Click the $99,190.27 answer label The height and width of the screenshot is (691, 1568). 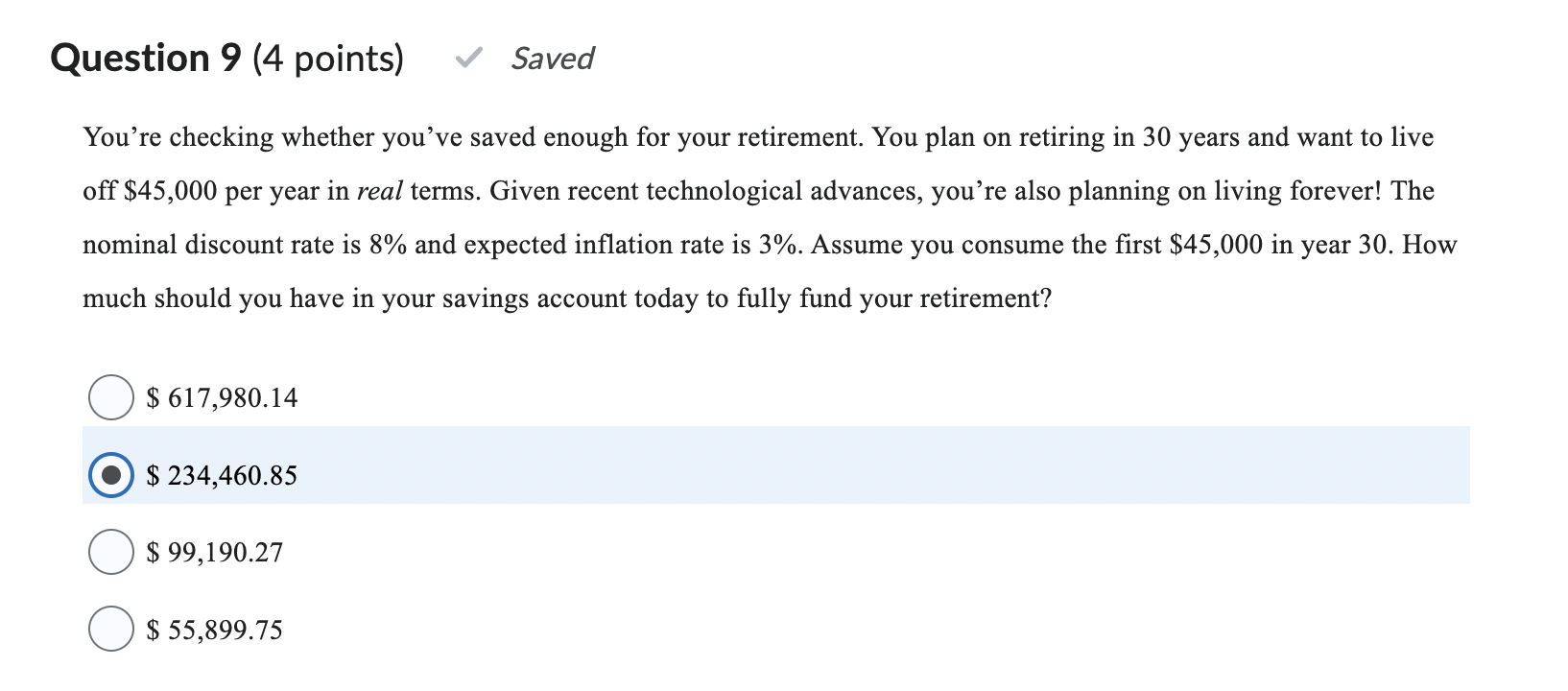pyautogui.click(x=214, y=551)
